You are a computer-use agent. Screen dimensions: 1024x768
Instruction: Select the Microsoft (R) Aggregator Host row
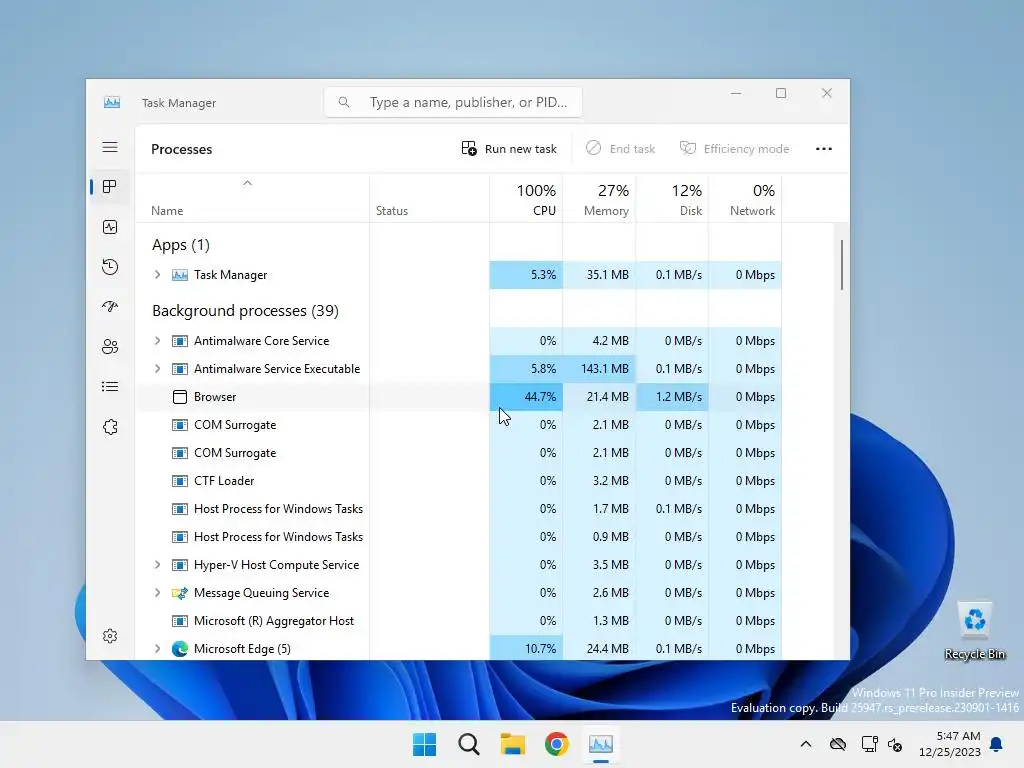[x=458, y=620]
